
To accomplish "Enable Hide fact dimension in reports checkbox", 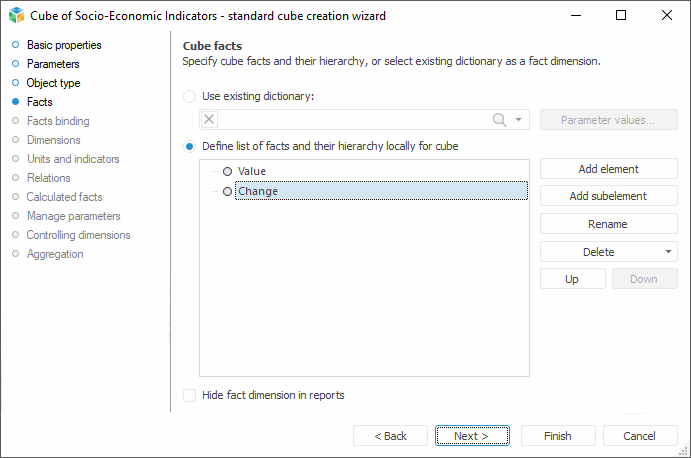I will [x=190, y=395].
